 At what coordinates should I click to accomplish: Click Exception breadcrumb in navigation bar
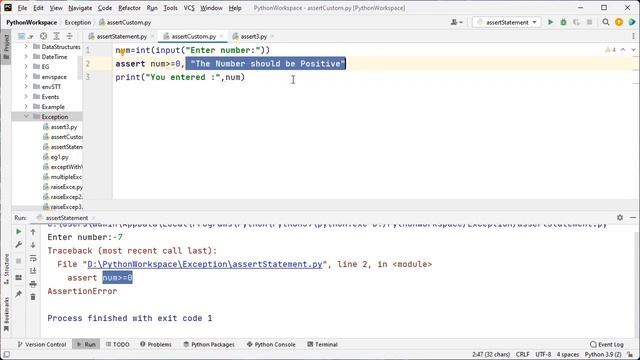point(78,22)
